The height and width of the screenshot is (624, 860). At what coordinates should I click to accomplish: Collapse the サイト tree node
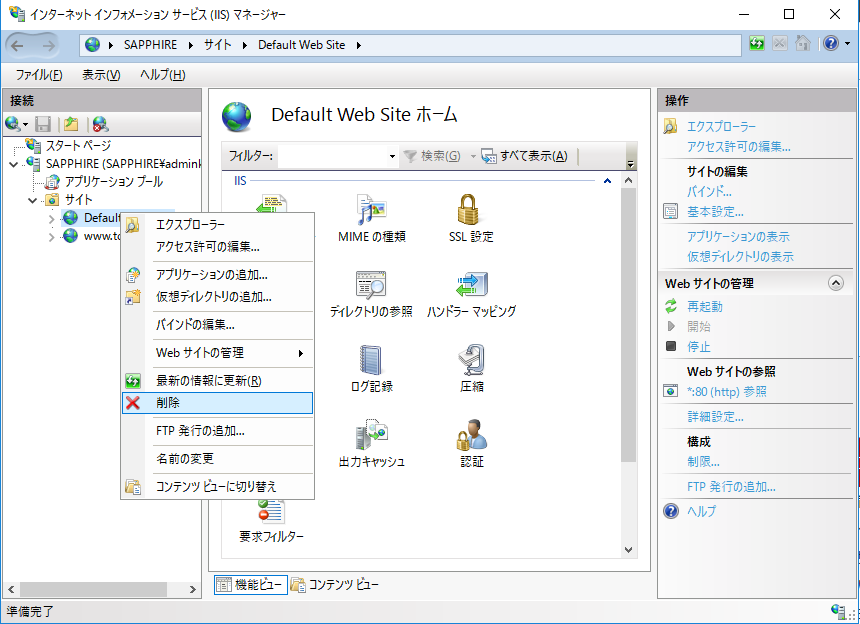(32, 200)
